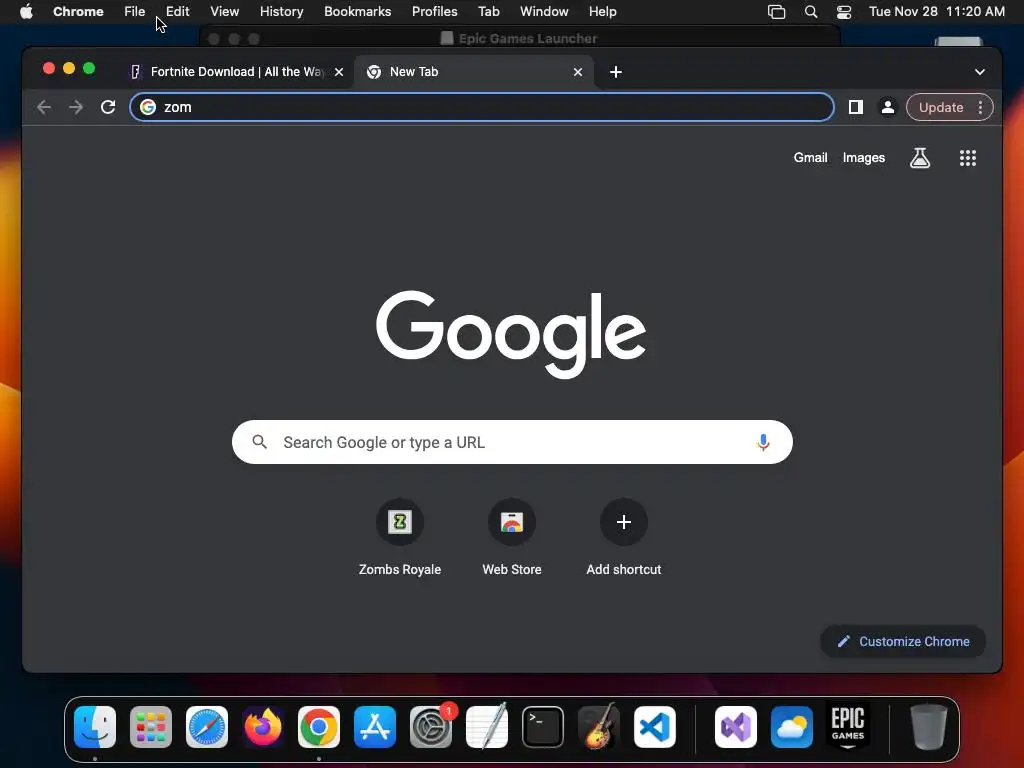Click the Chrome icon in the Dock
The image size is (1024, 768).
click(x=319, y=727)
